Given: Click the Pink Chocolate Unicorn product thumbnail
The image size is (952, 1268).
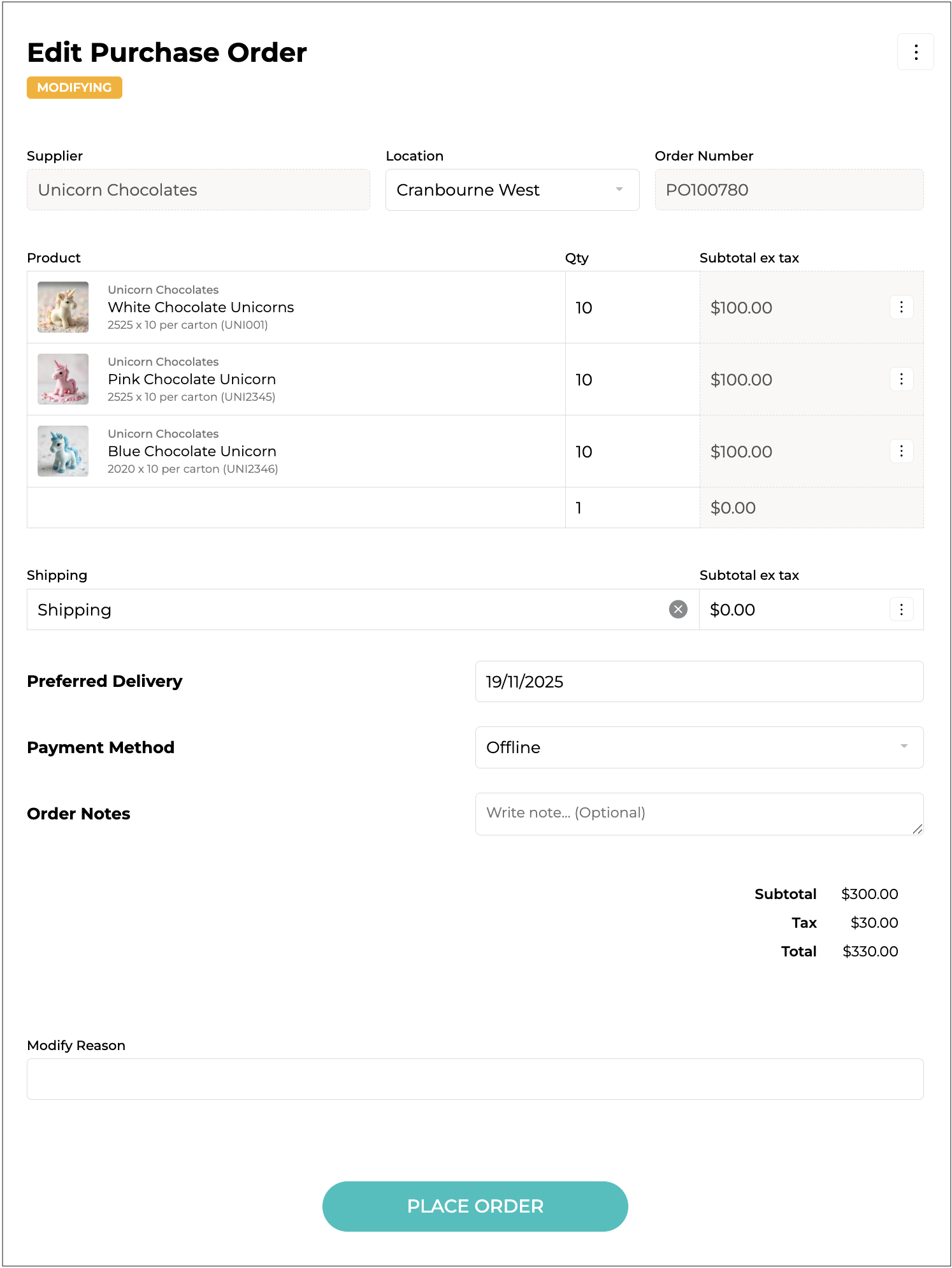Looking at the screenshot, I should [63, 379].
